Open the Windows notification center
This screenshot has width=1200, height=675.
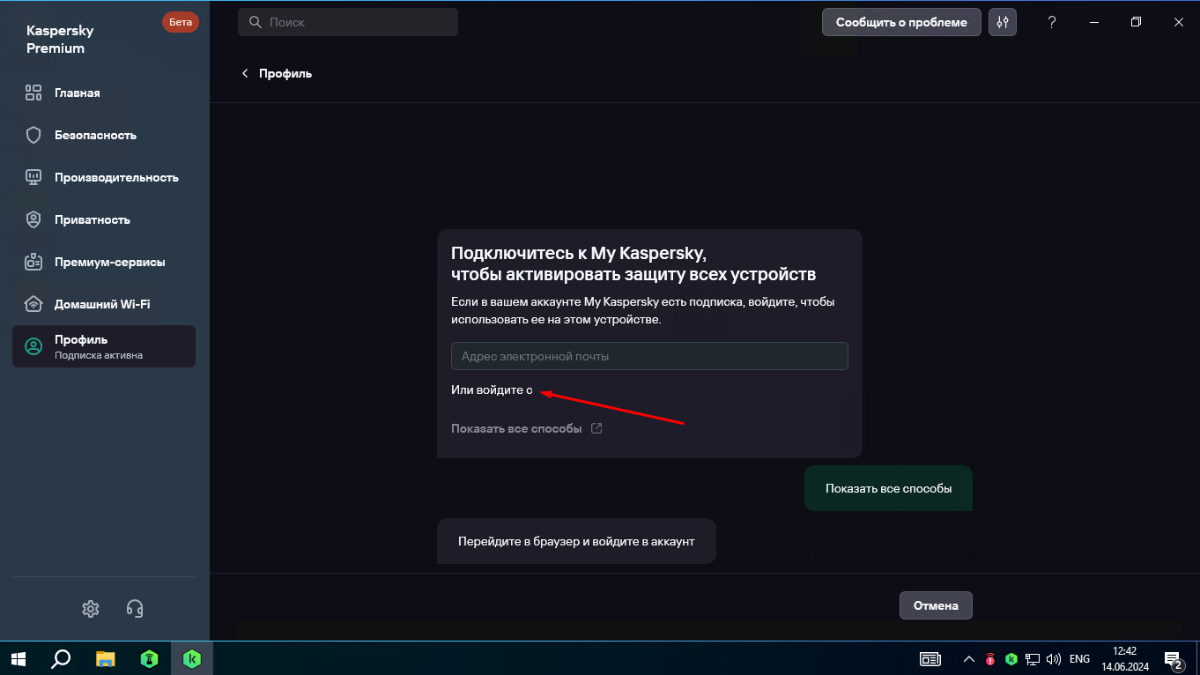(1174, 659)
